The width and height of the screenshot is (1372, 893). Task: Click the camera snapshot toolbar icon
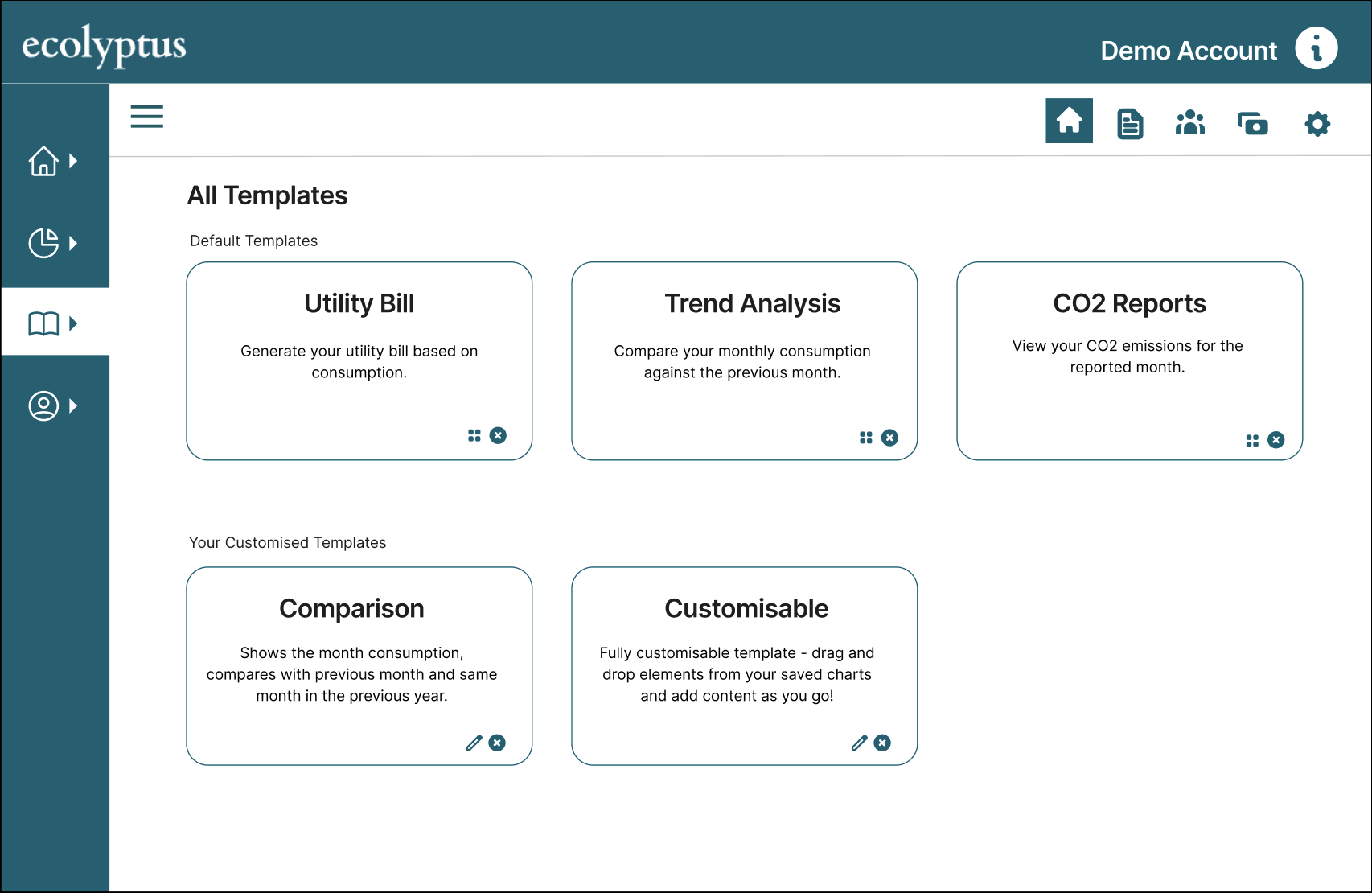[1252, 124]
